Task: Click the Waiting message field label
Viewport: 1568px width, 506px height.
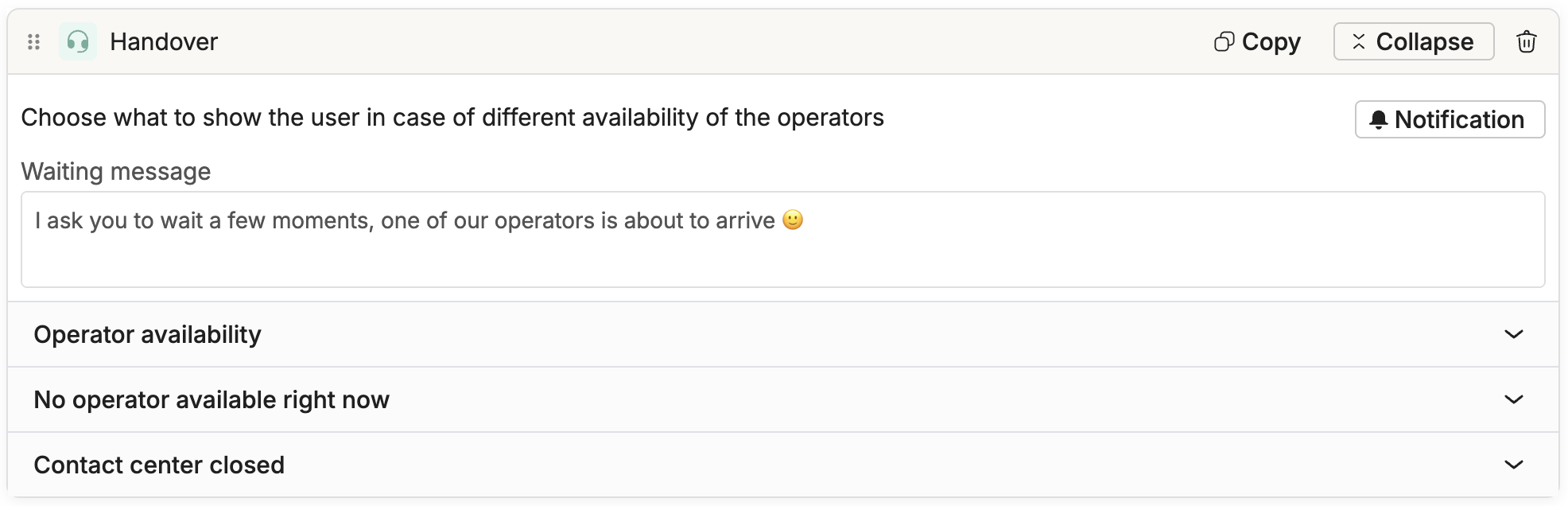Action: (116, 172)
